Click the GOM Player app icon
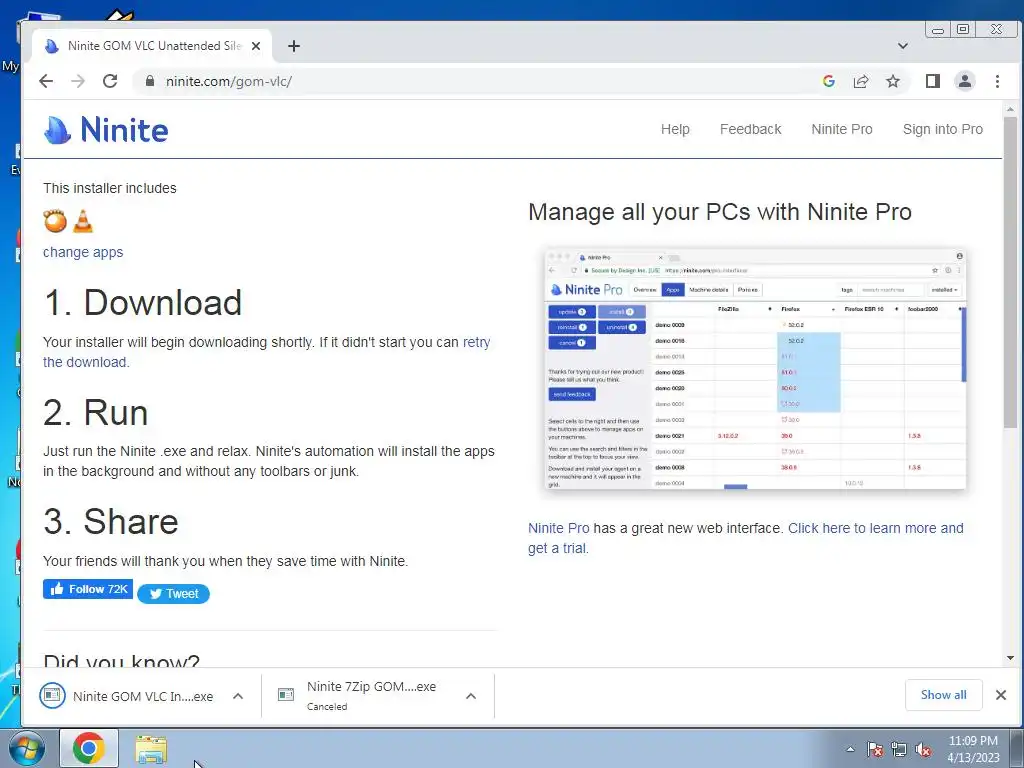Screen dimensions: 1024x768 [55, 221]
